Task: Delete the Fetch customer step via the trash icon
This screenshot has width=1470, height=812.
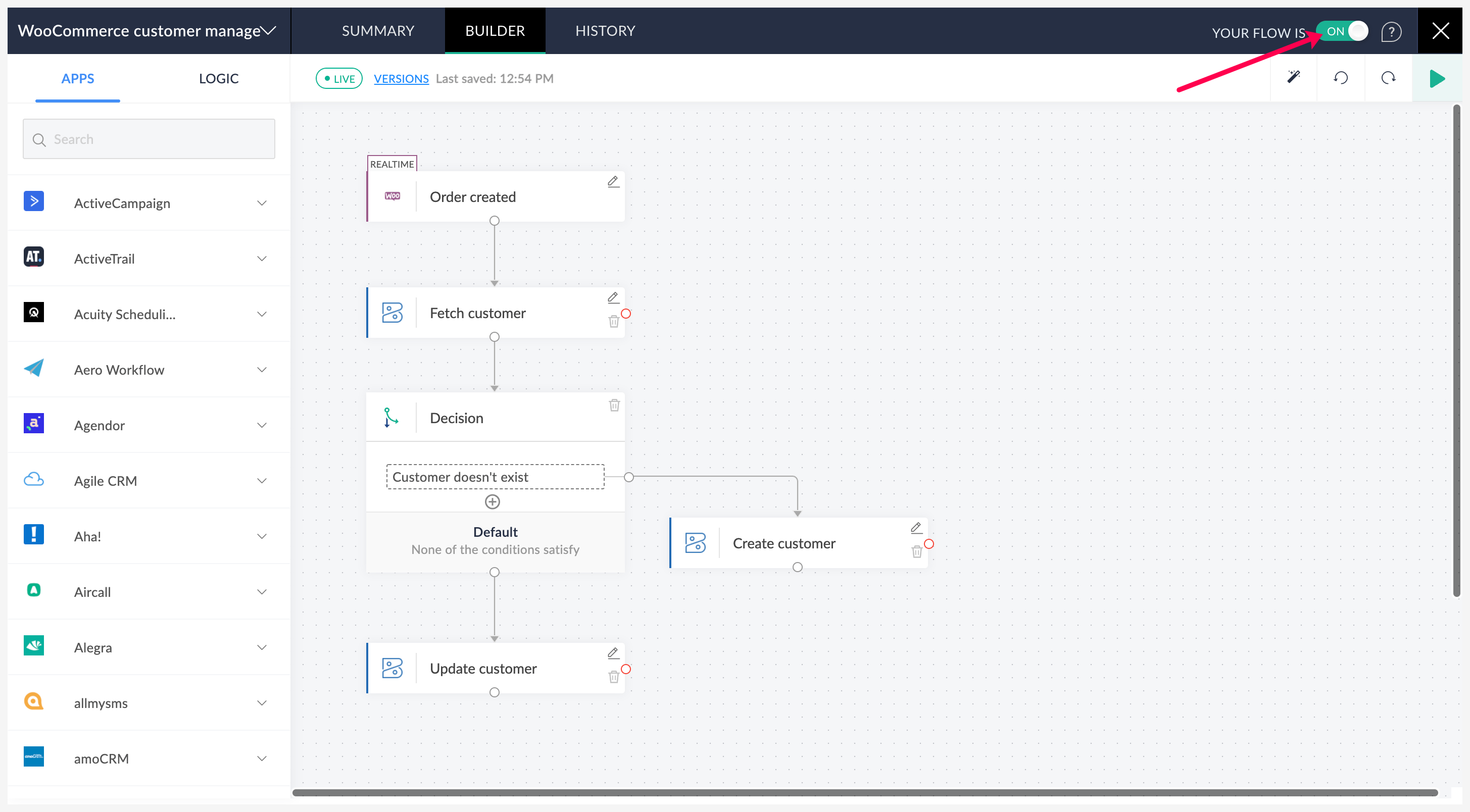Action: 613,322
